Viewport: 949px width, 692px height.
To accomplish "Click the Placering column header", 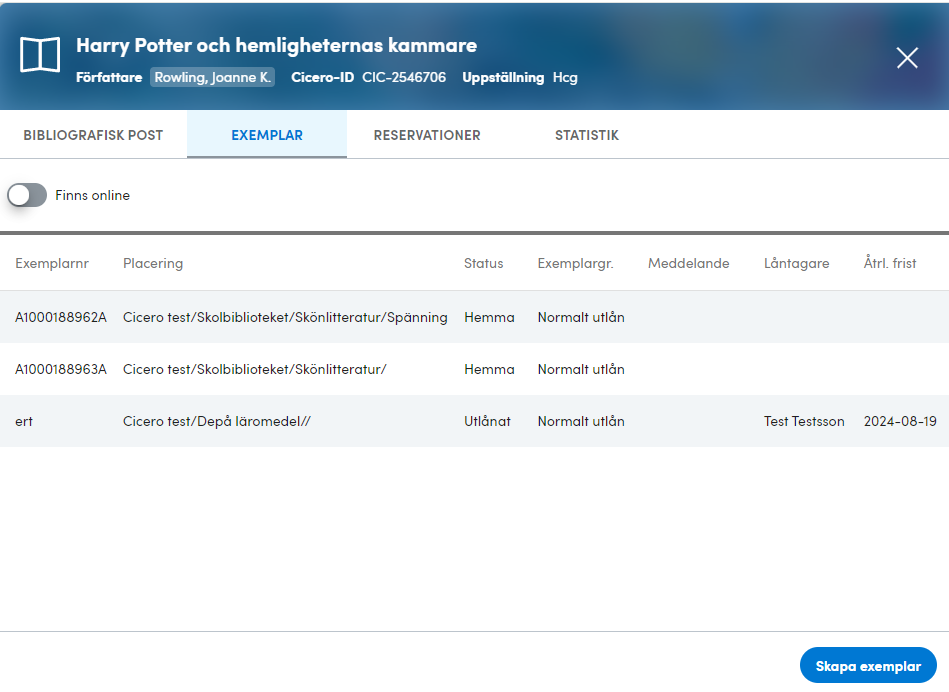I will coord(153,263).
